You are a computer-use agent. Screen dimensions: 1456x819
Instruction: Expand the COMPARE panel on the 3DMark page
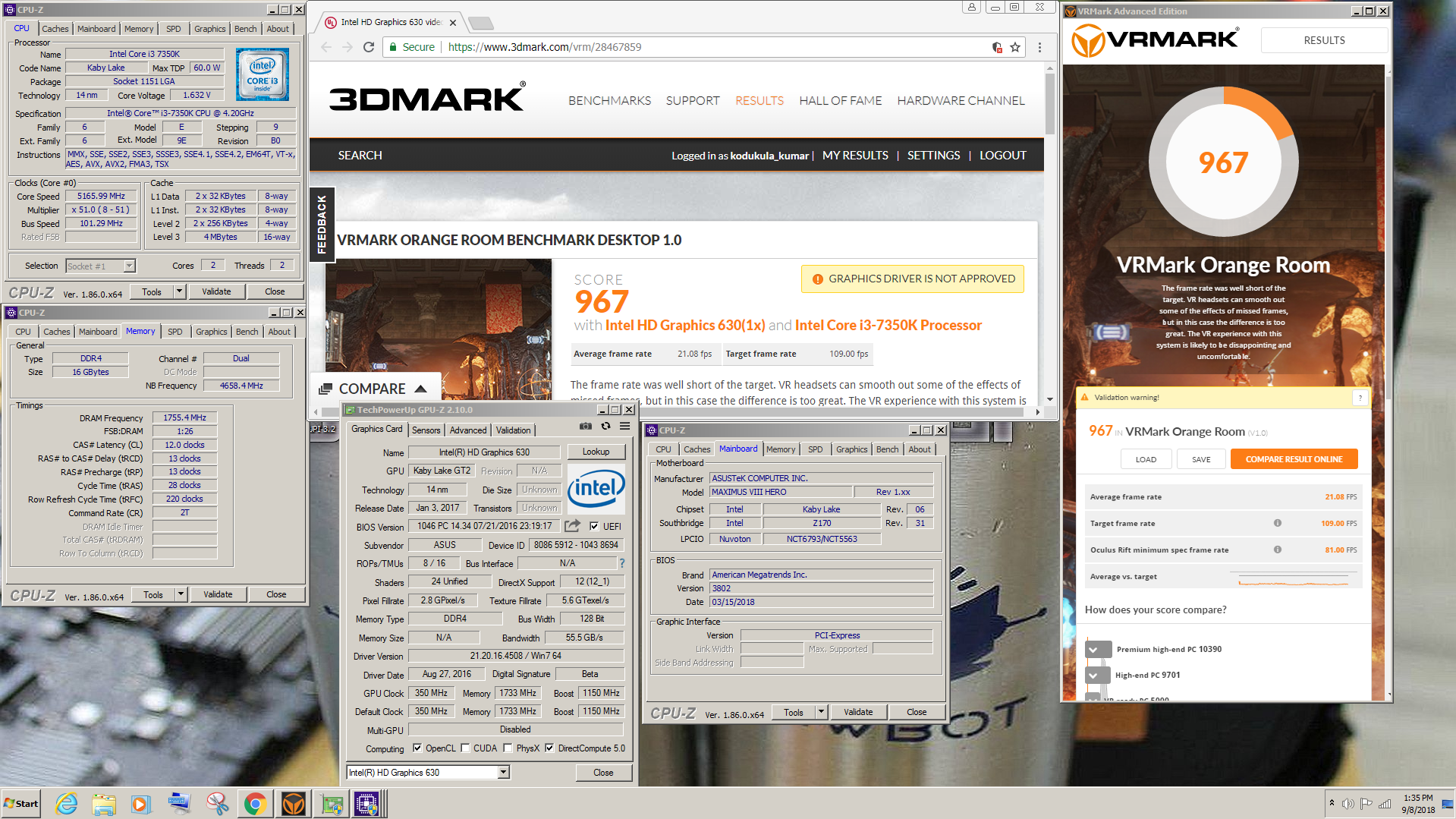(375, 389)
